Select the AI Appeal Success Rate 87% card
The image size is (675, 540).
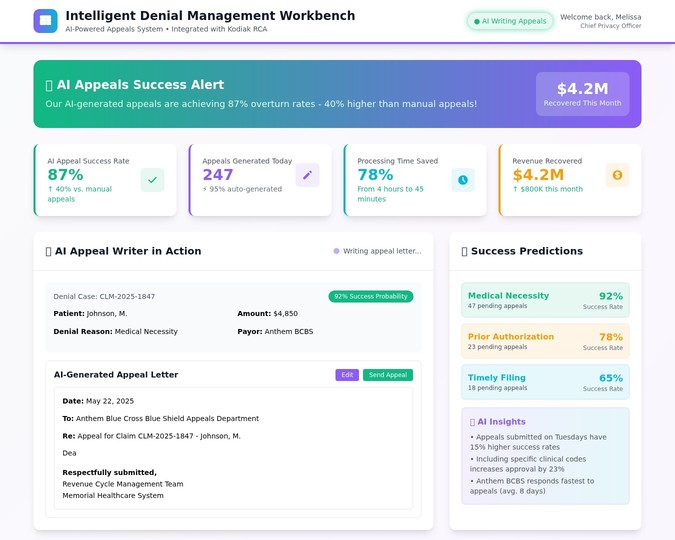tap(105, 180)
